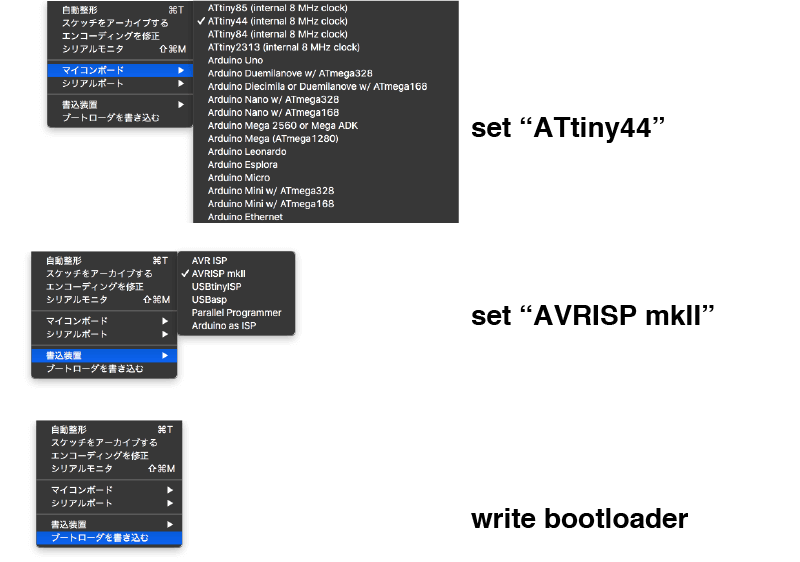The height and width of the screenshot is (562, 800).
Task: Click the write bootloader caption text
Action: [x=580, y=519]
